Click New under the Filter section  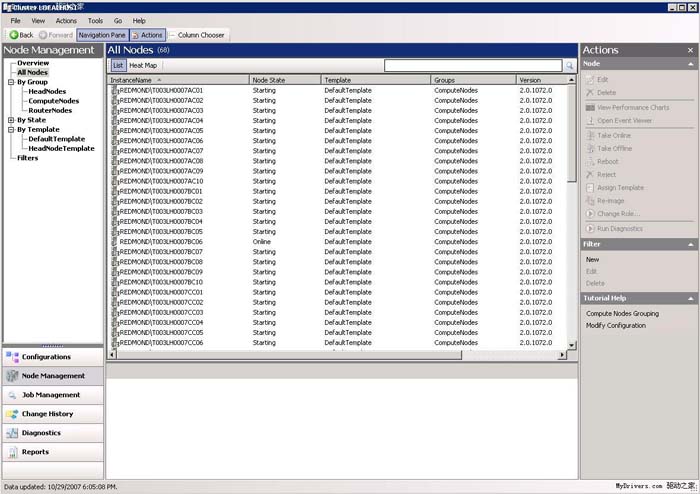tap(593, 260)
